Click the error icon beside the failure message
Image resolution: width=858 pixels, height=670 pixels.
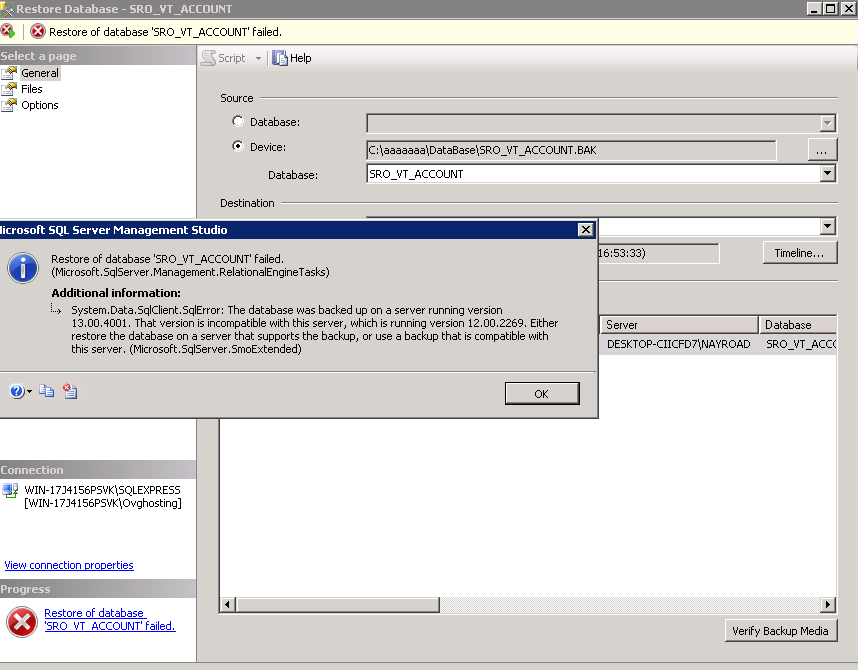(38, 31)
